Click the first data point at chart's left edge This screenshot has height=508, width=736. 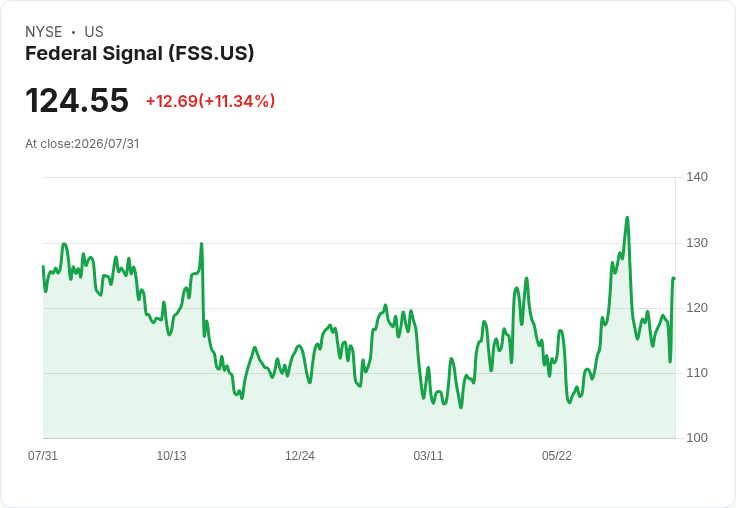[x=44, y=267]
